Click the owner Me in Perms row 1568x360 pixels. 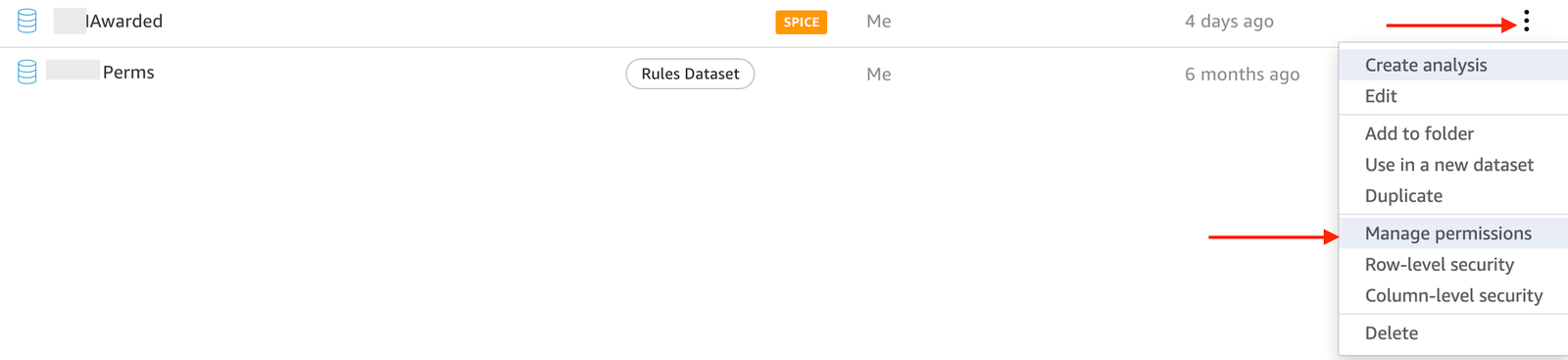pyautogui.click(x=878, y=75)
